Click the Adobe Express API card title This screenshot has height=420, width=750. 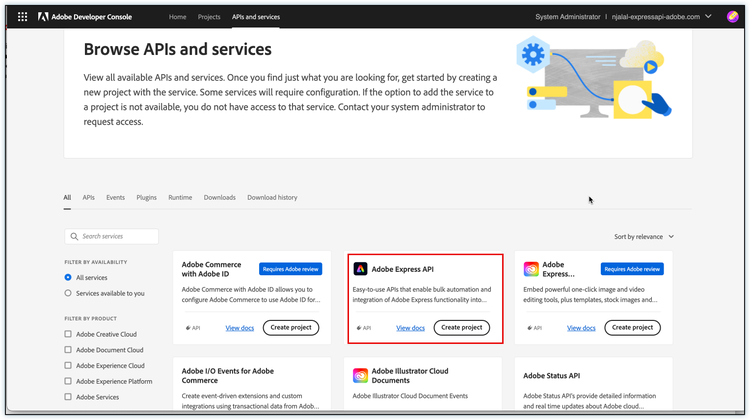[403, 269]
